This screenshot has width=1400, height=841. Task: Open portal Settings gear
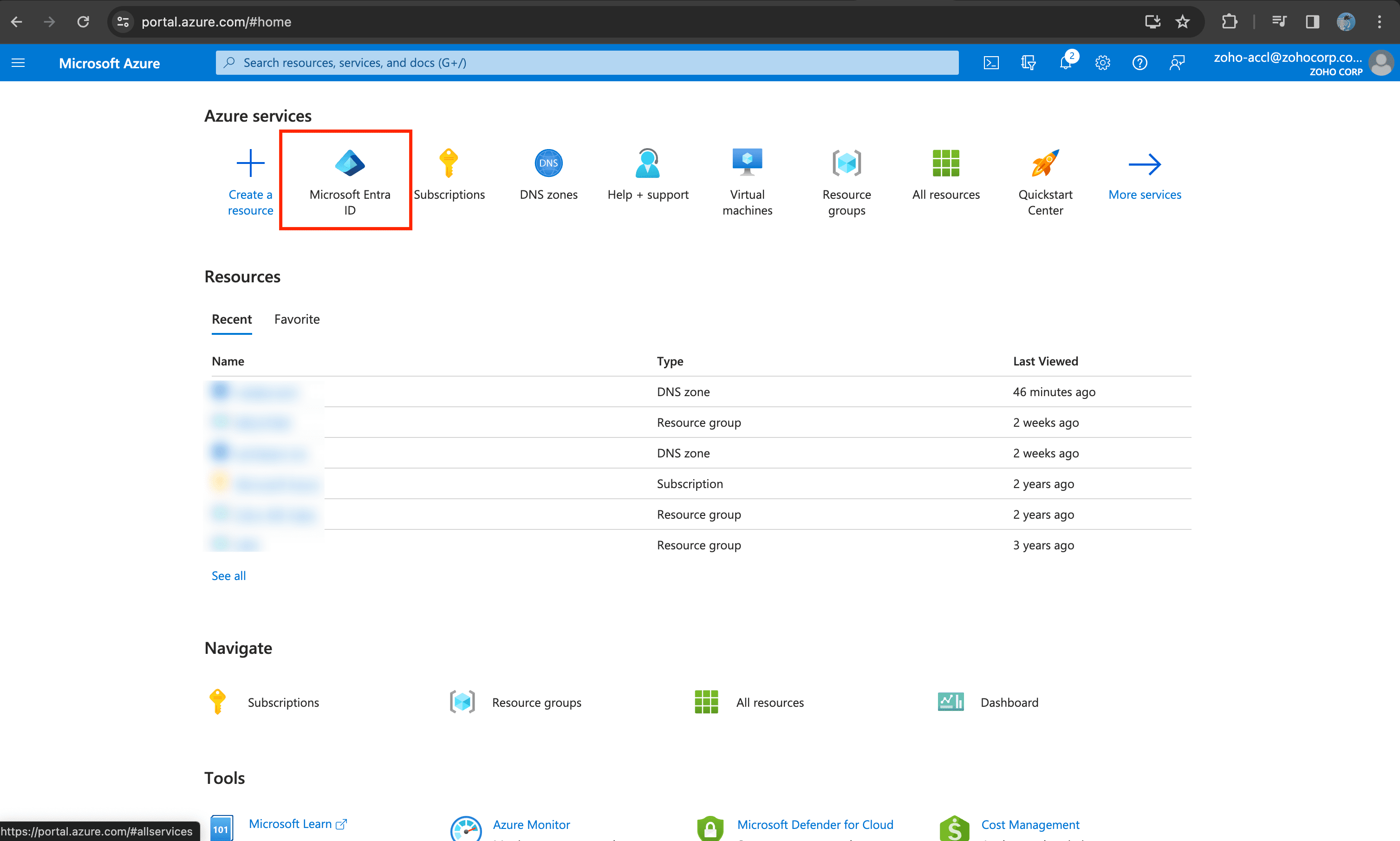coord(1102,62)
